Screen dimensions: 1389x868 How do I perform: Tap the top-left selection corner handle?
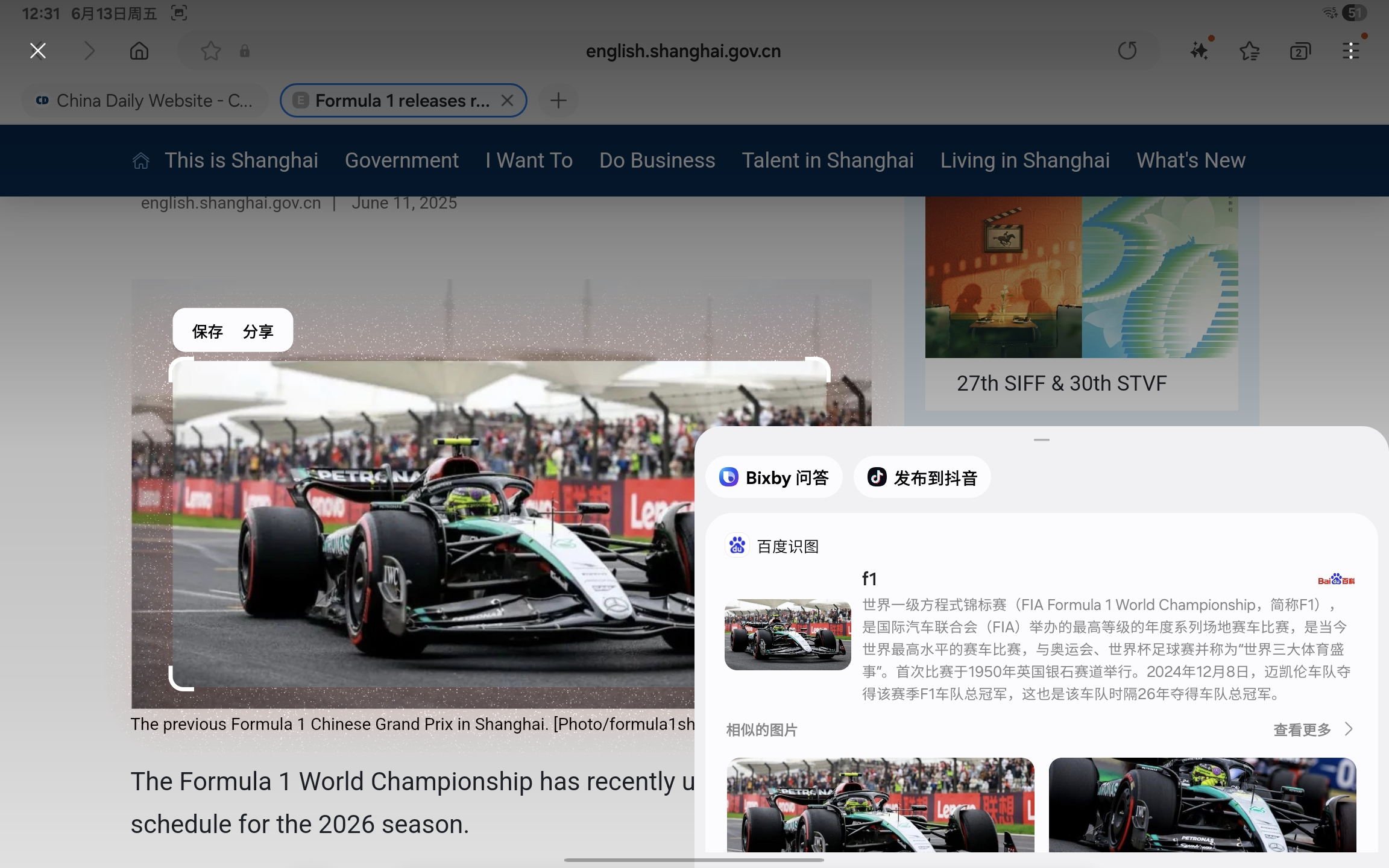click(181, 369)
